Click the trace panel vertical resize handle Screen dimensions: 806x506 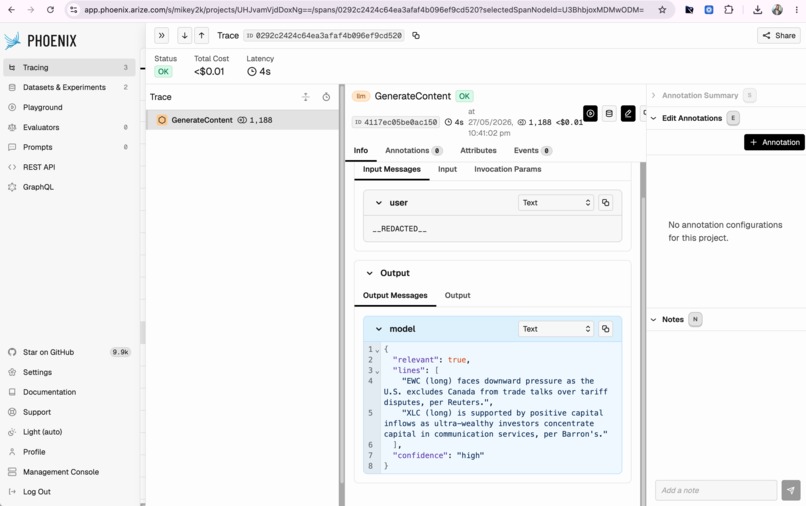click(x=342, y=295)
